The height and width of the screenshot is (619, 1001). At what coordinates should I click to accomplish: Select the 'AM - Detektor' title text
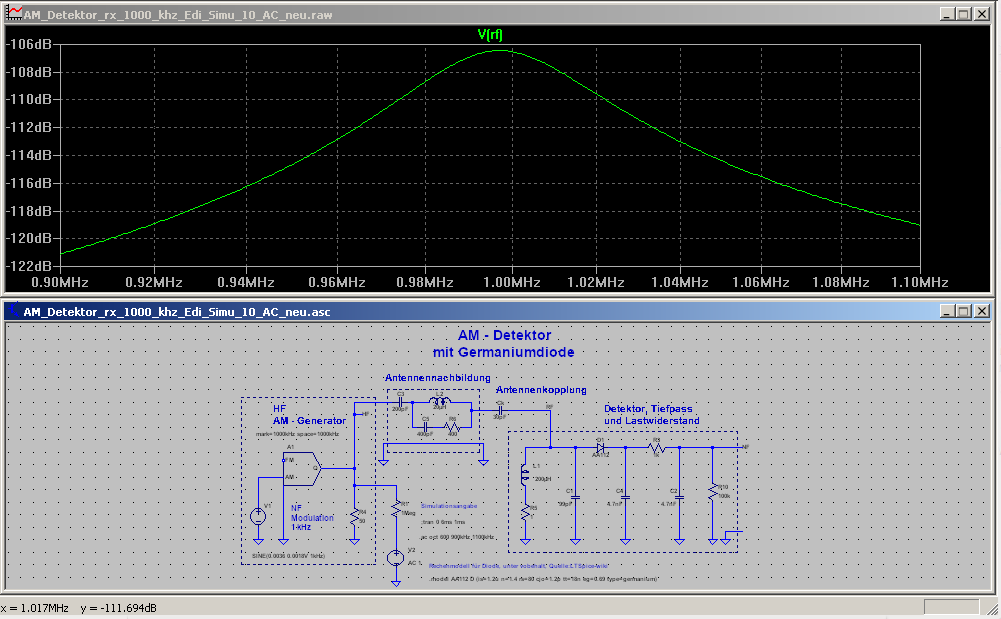(504, 335)
